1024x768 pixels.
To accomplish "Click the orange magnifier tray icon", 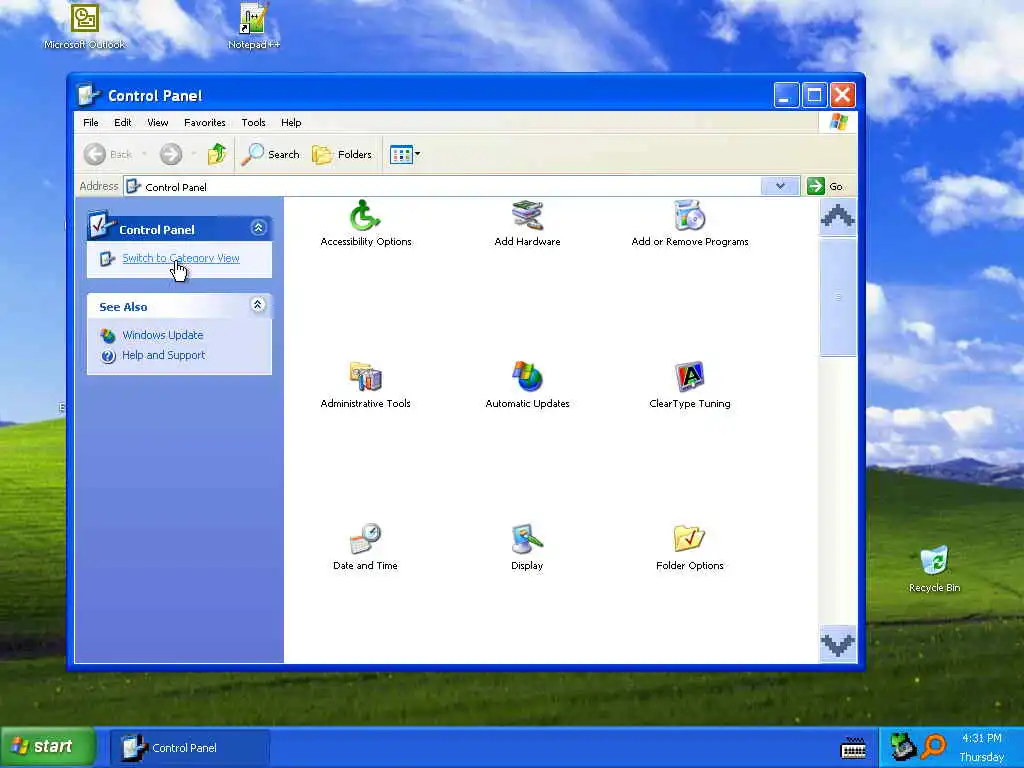I will click(934, 745).
